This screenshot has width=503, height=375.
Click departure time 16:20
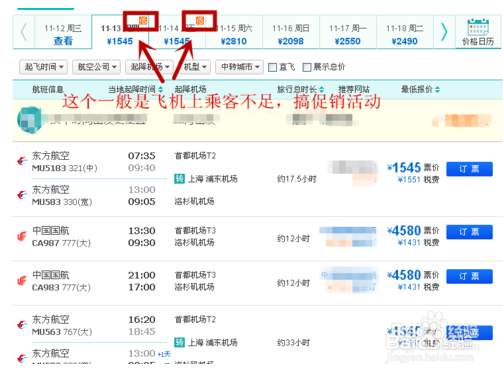(x=142, y=320)
